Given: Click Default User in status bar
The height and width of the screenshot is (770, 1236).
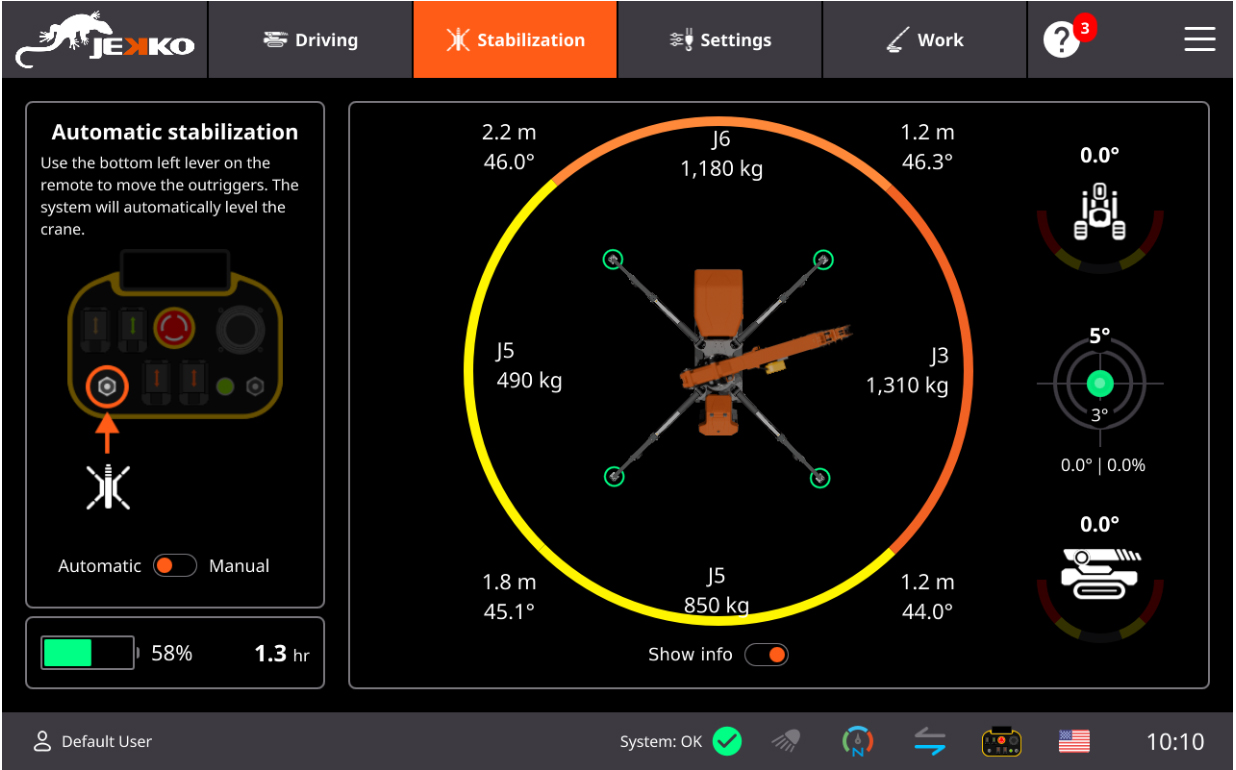Looking at the screenshot, I should 93,741.
